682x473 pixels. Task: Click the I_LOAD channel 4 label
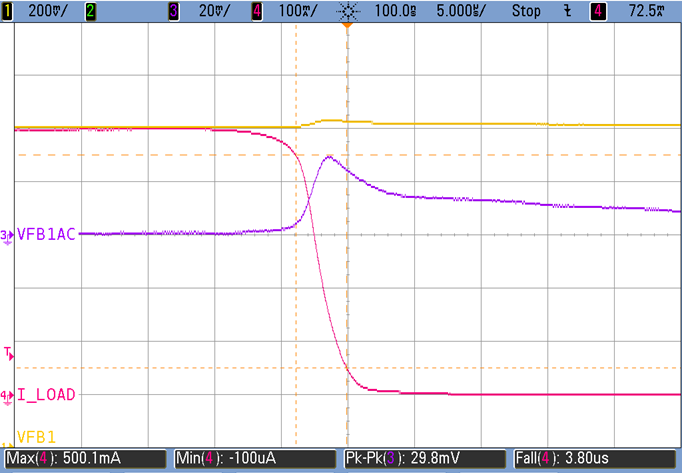[x=46, y=395]
